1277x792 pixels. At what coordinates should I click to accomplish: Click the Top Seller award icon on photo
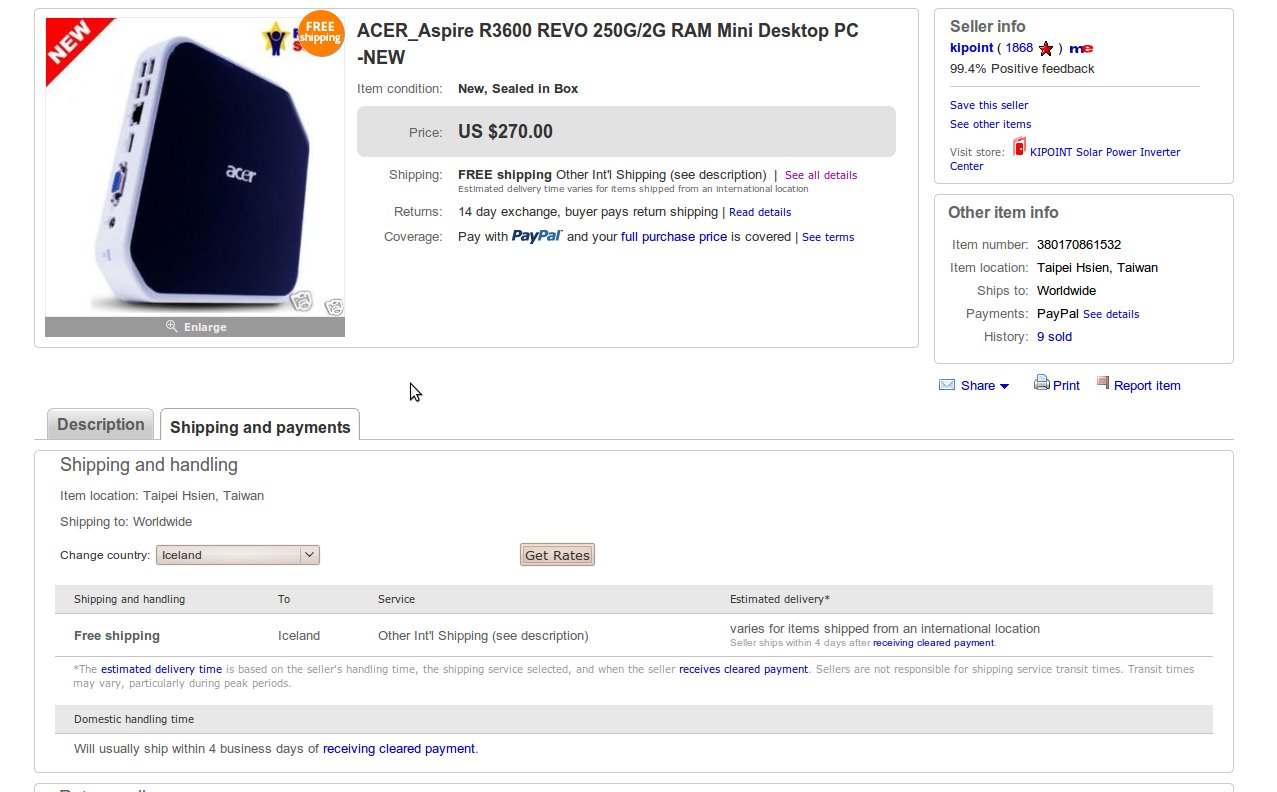[x=273, y=34]
